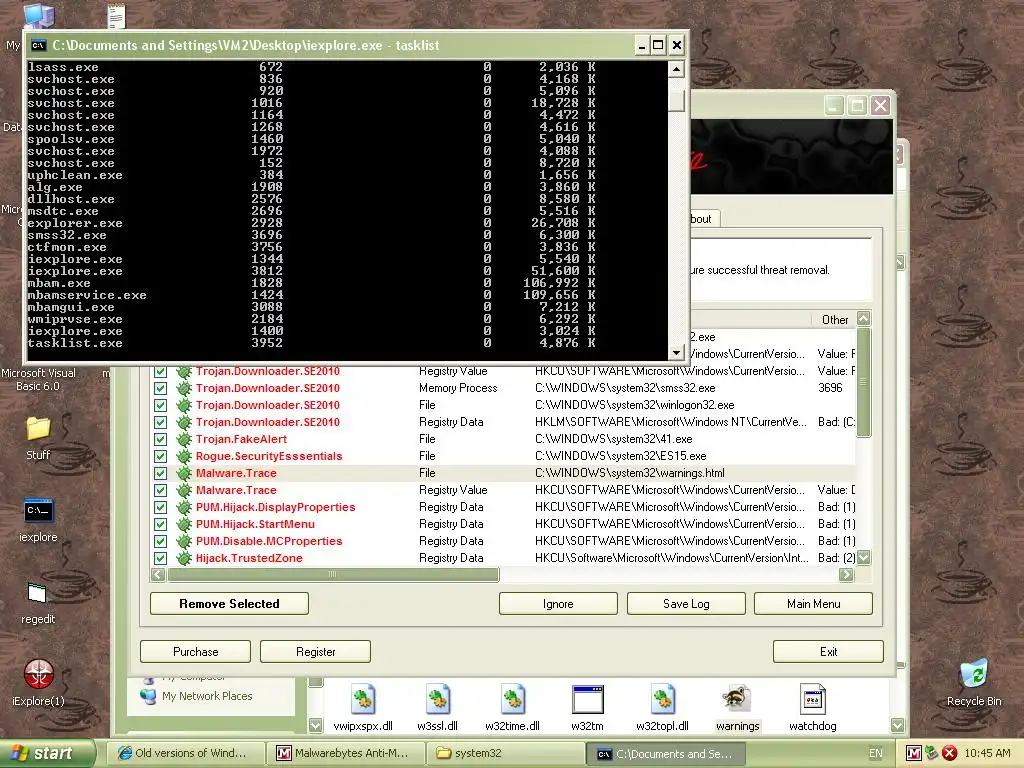Switch to Malwarebytes Anti-Malware taskbar item
This screenshot has width=1024, height=768.
(x=346, y=753)
